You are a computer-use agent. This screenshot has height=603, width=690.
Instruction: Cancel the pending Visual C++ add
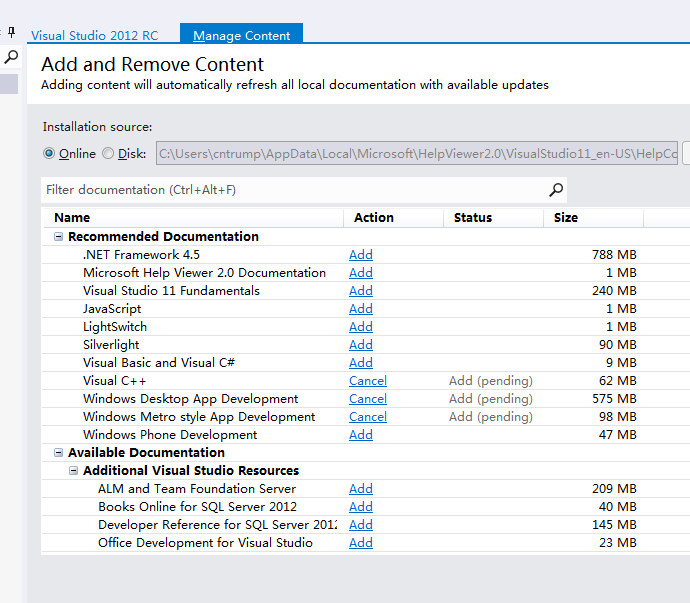pos(368,381)
